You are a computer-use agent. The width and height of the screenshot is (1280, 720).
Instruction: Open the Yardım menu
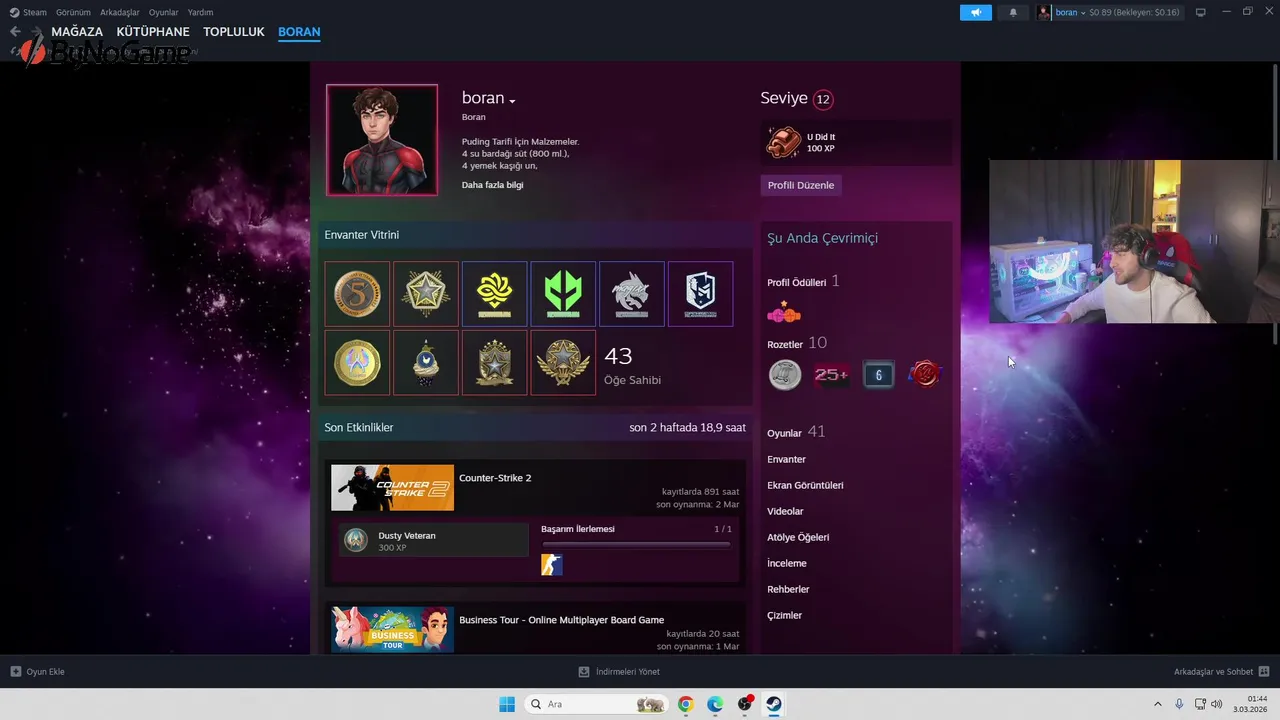tap(200, 12)
